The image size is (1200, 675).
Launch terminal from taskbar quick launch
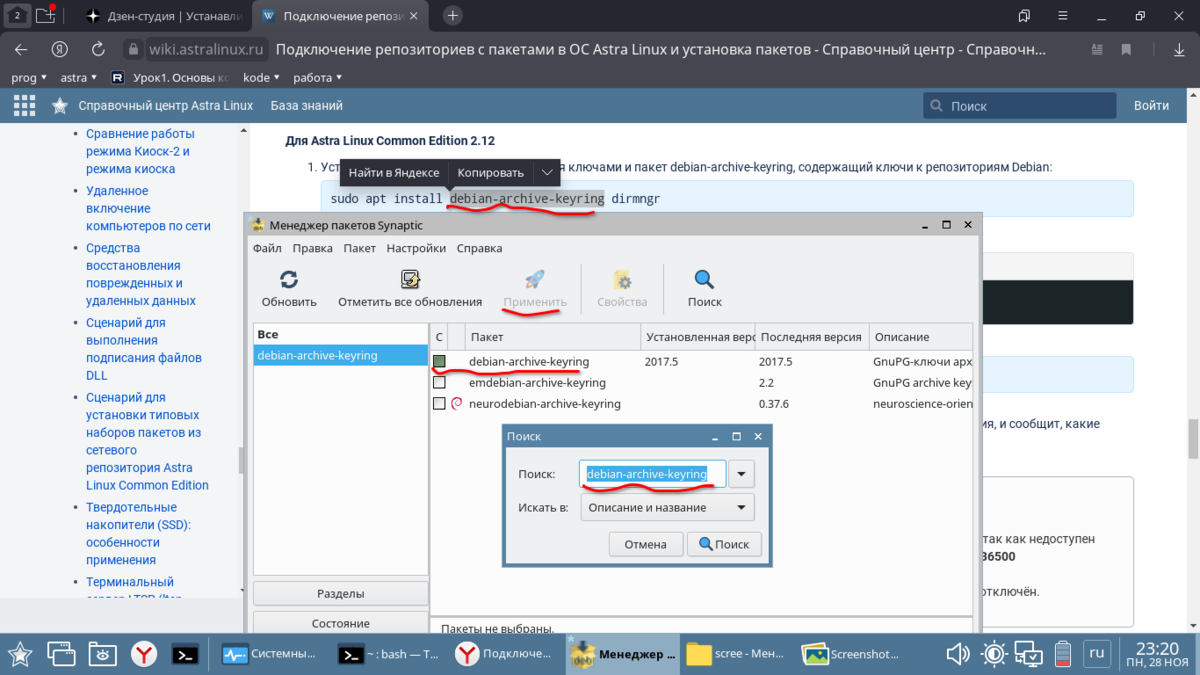185,655
